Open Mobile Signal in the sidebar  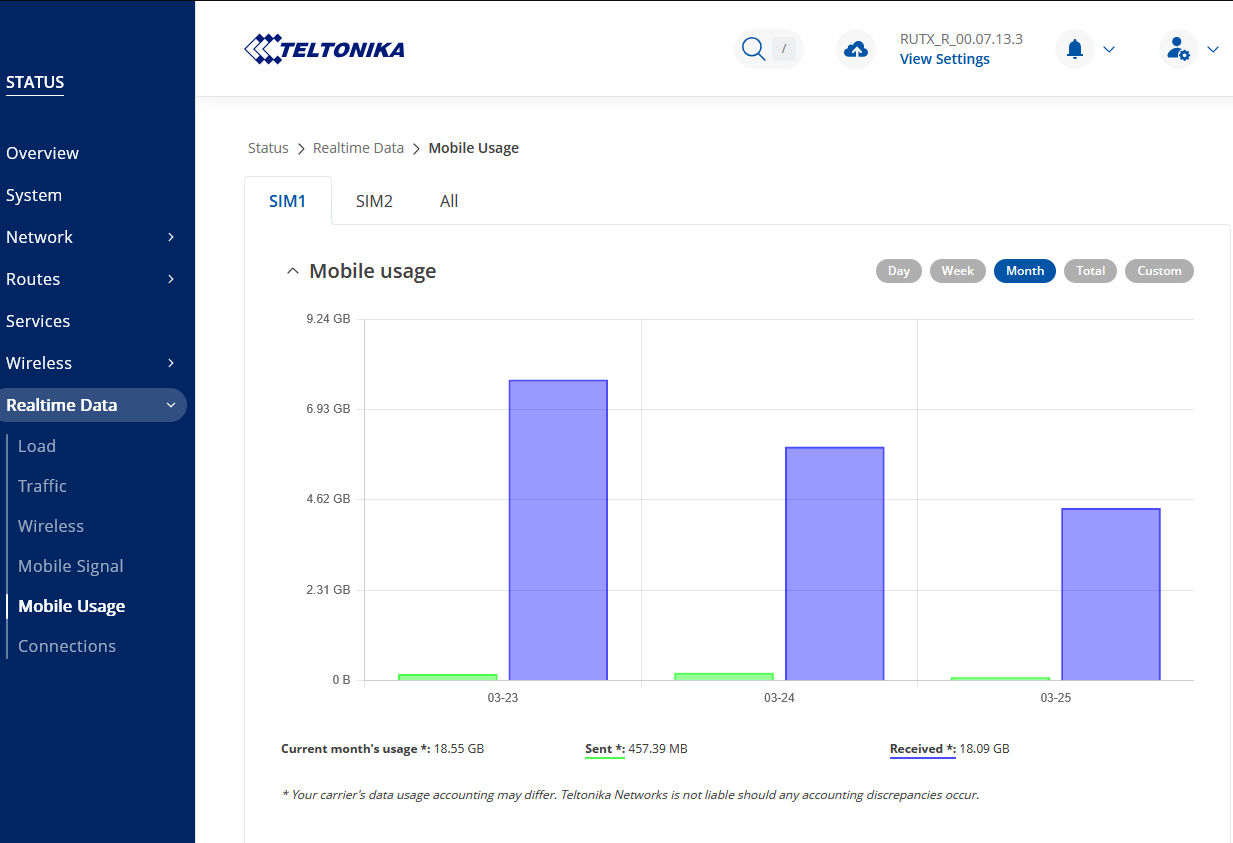pos(71,566)
